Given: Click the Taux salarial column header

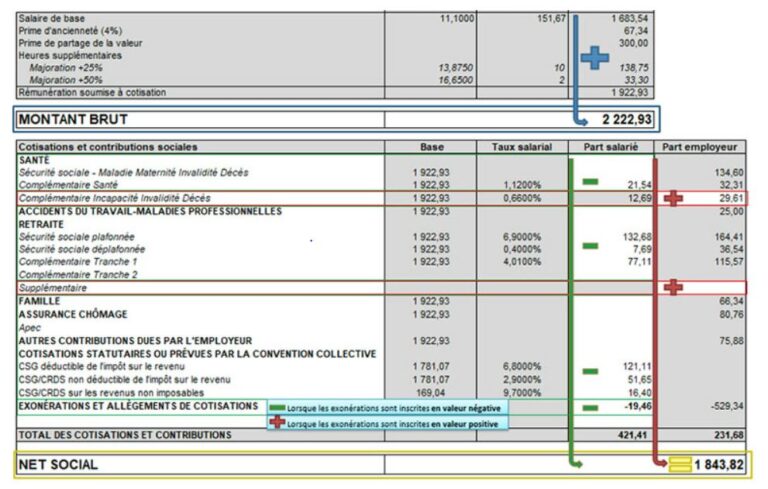Looking at the screenshot, I should (x=521, y=147).
